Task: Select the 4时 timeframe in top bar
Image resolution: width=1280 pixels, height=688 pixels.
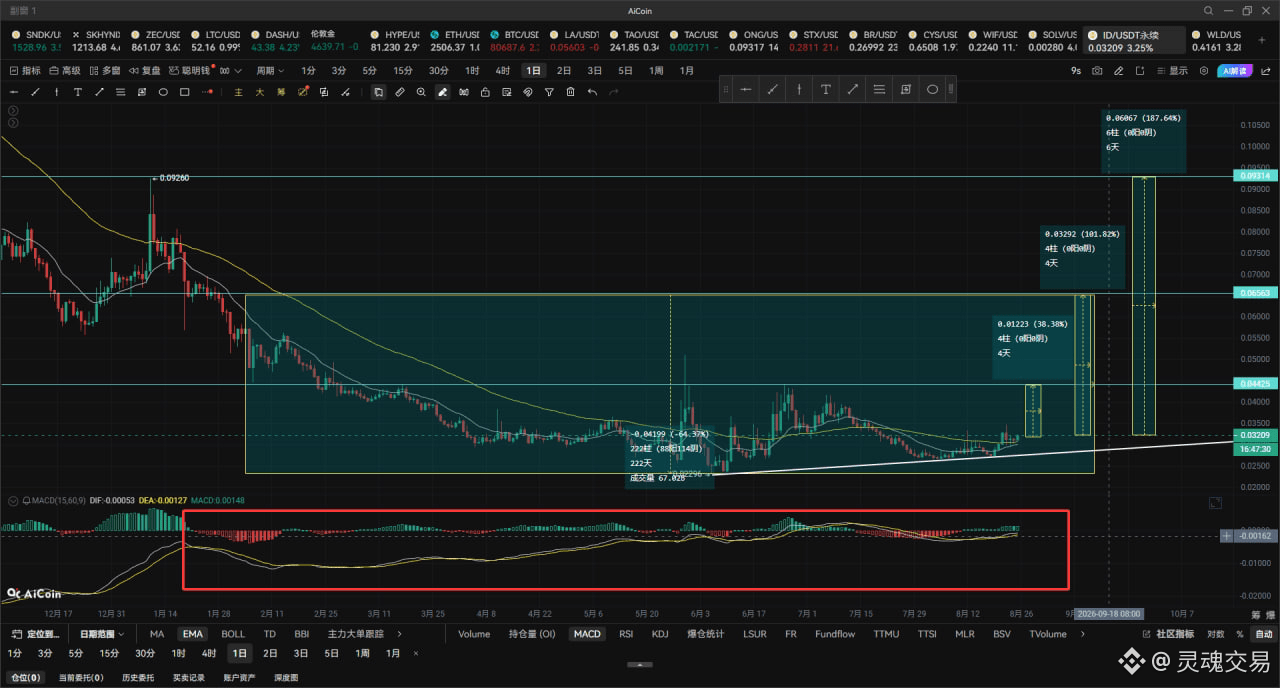Action: pyautogui.click(x=503, y=71)
